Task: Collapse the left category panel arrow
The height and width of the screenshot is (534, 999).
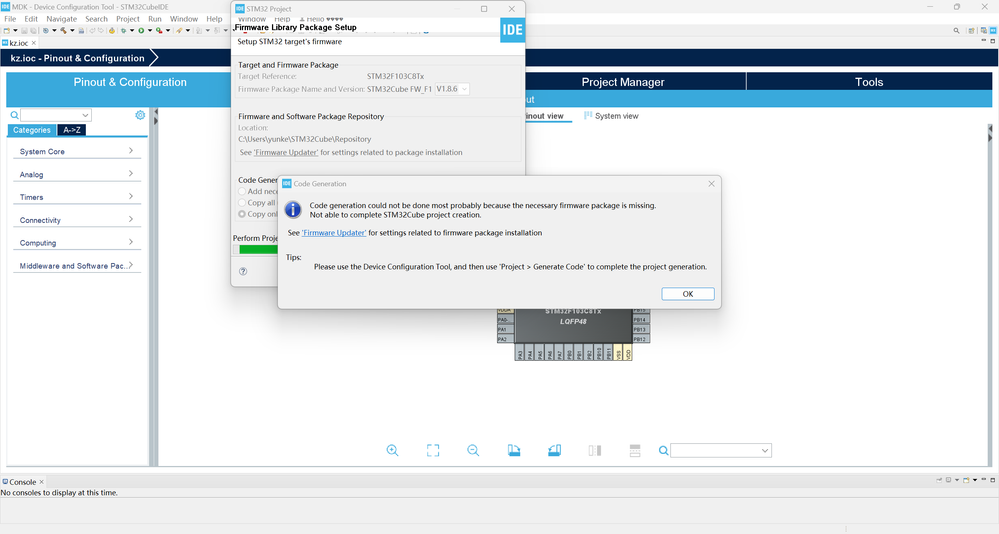Action: [x=155, y=112]
